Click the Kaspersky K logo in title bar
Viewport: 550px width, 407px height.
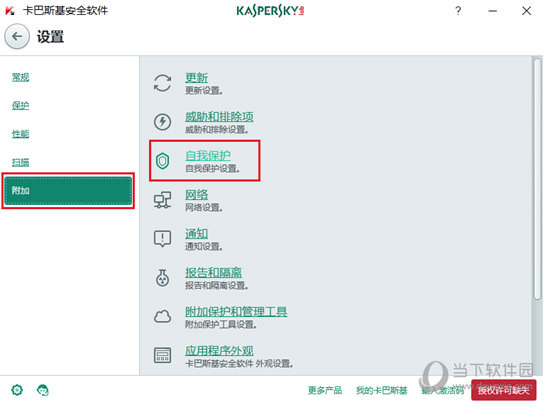10,11
